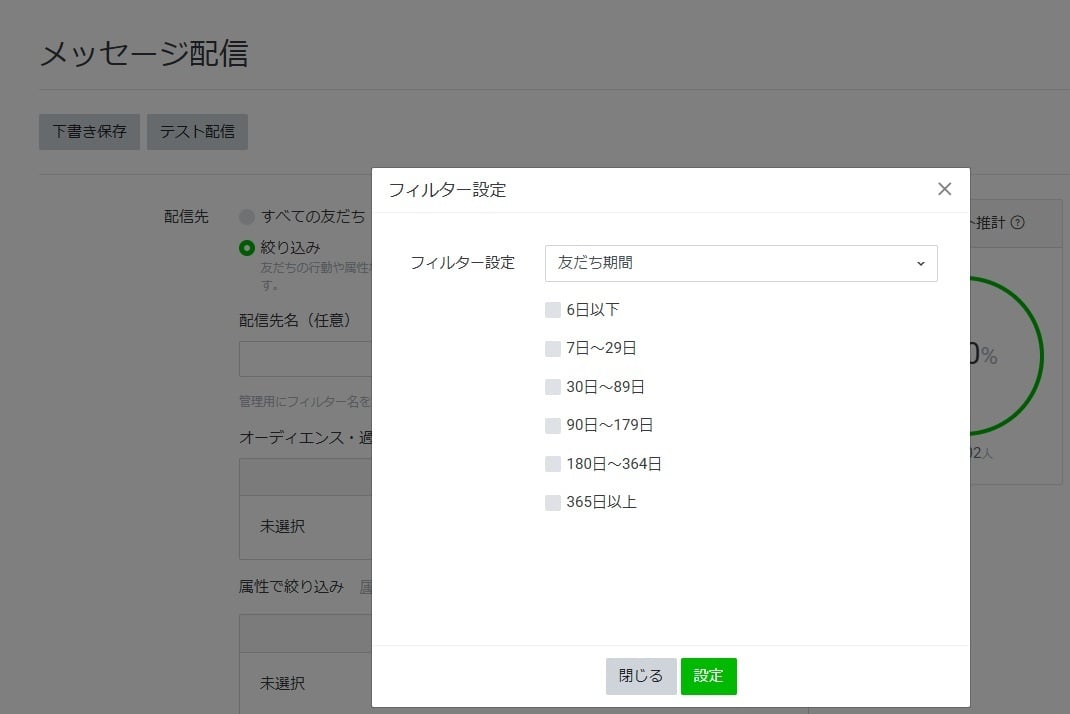Open the 友だち期間 dropdown chevron
Viewport: 1070px width, 714px height.
point(919,263)
